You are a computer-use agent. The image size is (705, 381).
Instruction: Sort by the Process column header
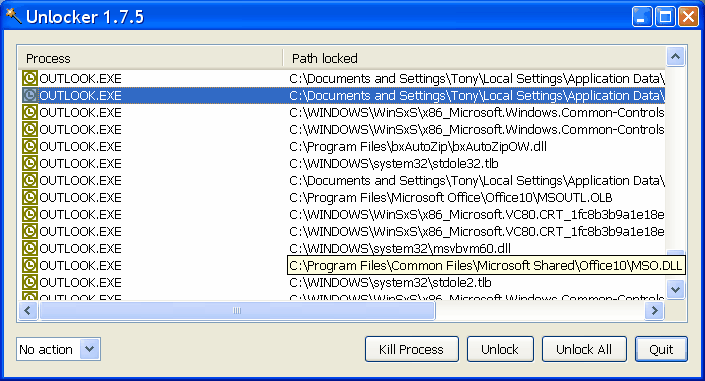[x=151, y=58]
